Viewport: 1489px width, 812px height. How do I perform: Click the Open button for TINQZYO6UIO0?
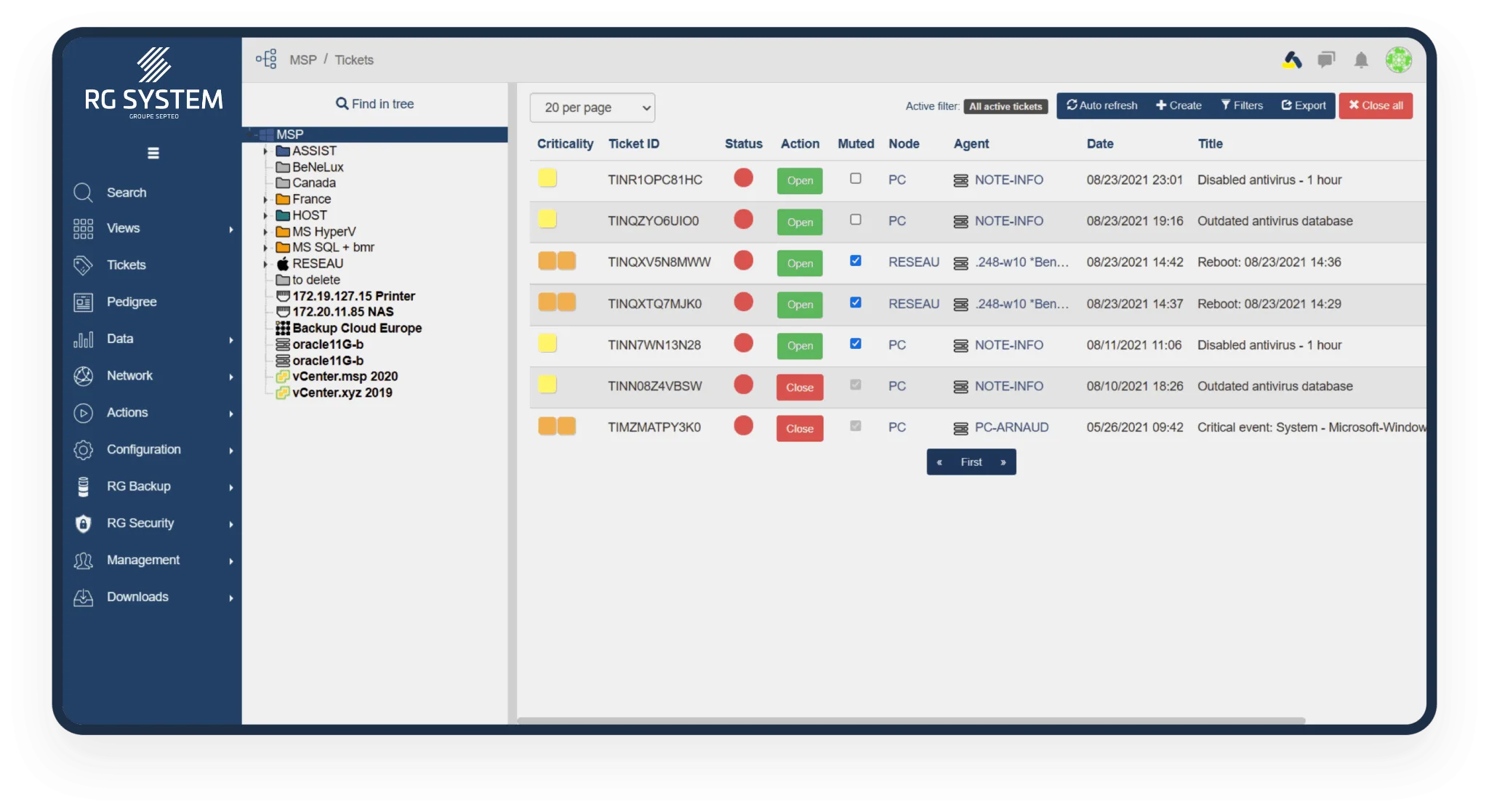tap(799, 222)
